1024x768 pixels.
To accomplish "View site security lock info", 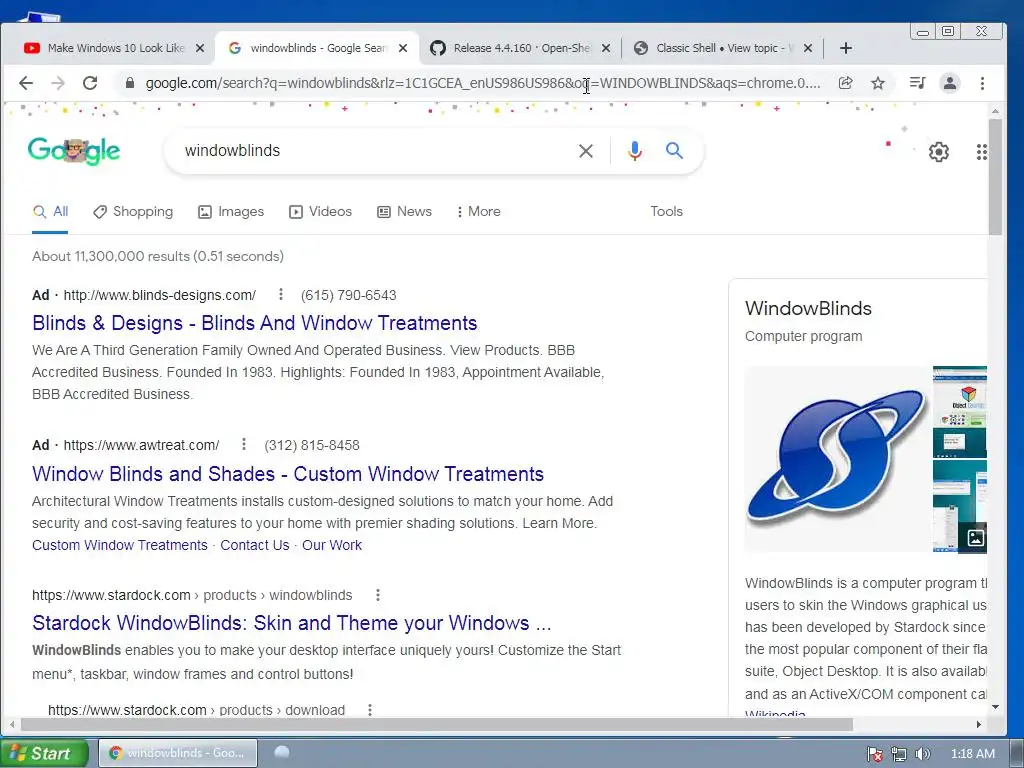I will click(129, 83).
